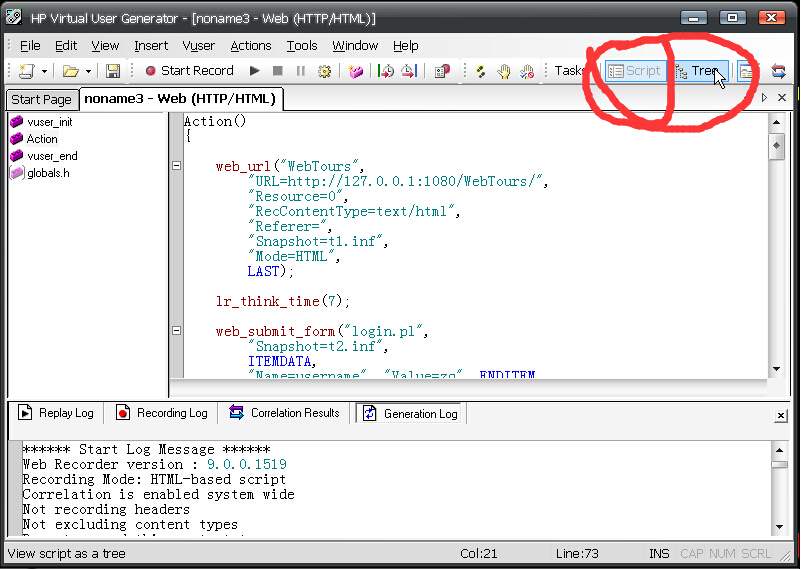Open the Recording Log tab
This screenshot has width=801, height=569.
162,413
